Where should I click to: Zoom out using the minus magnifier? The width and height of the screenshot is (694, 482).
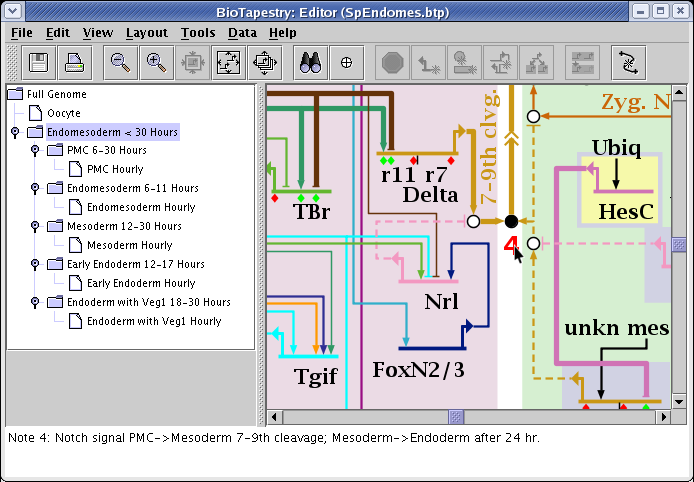pyautogui.click(x=120, y=63)
